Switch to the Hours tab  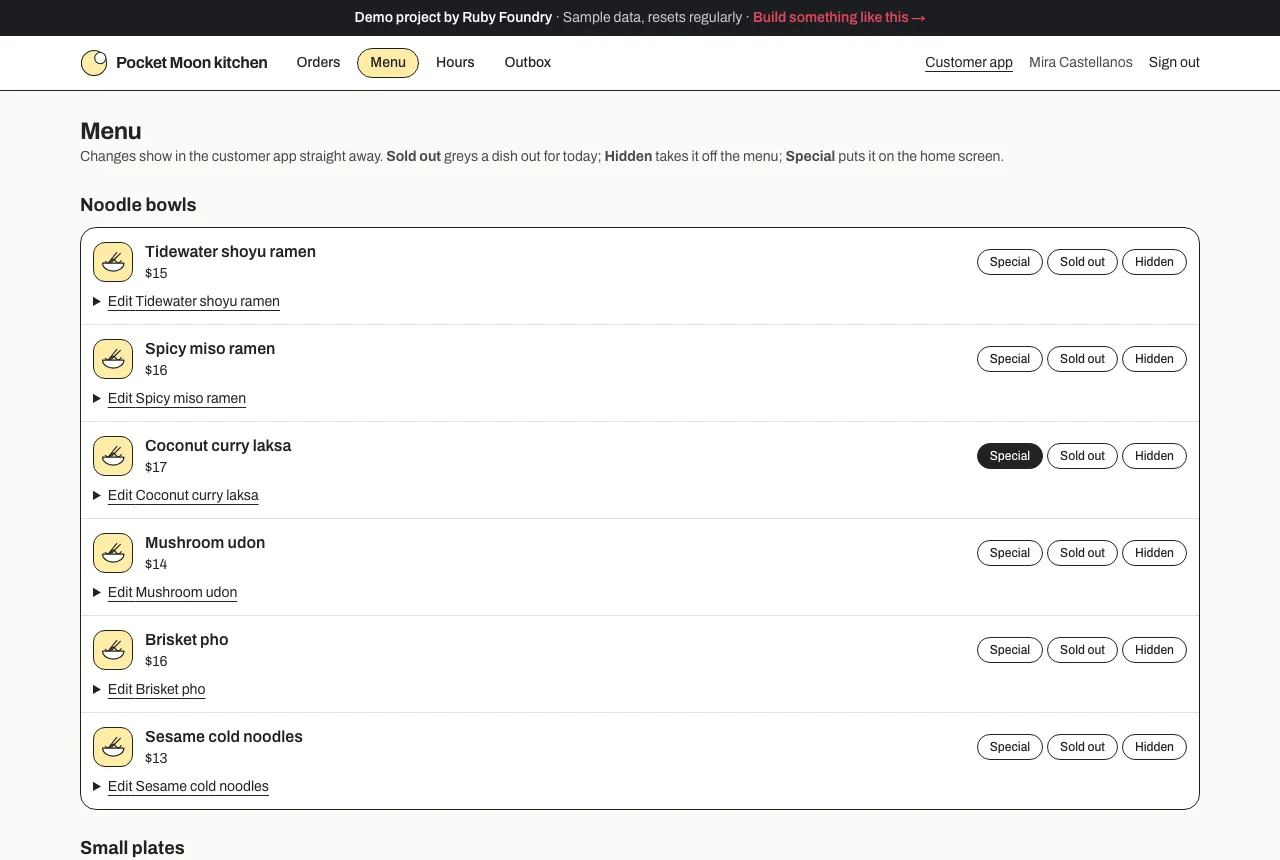pos(455,62)
